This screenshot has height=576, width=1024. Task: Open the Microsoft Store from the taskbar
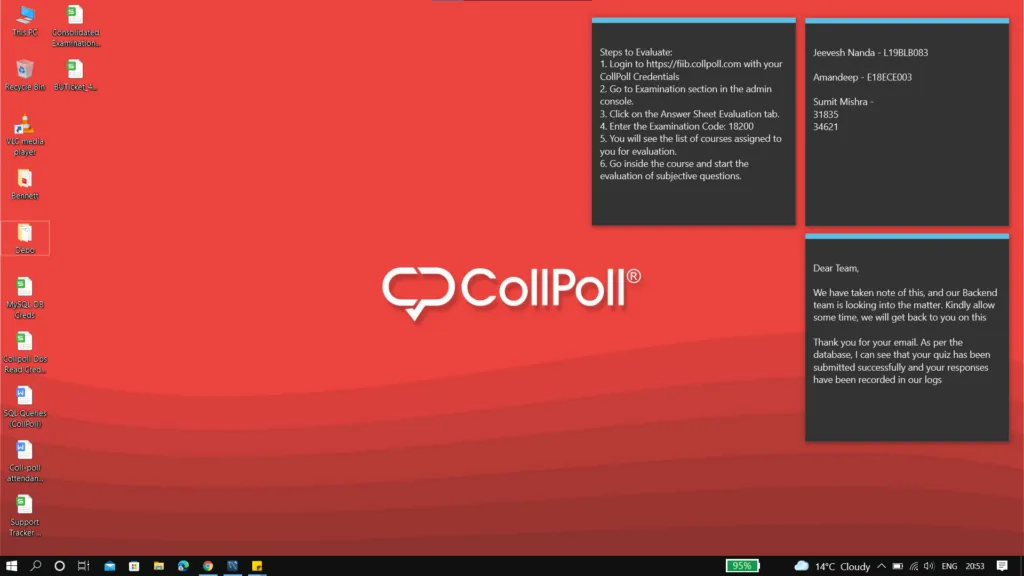pyautogui.click(x=133, y=566)
